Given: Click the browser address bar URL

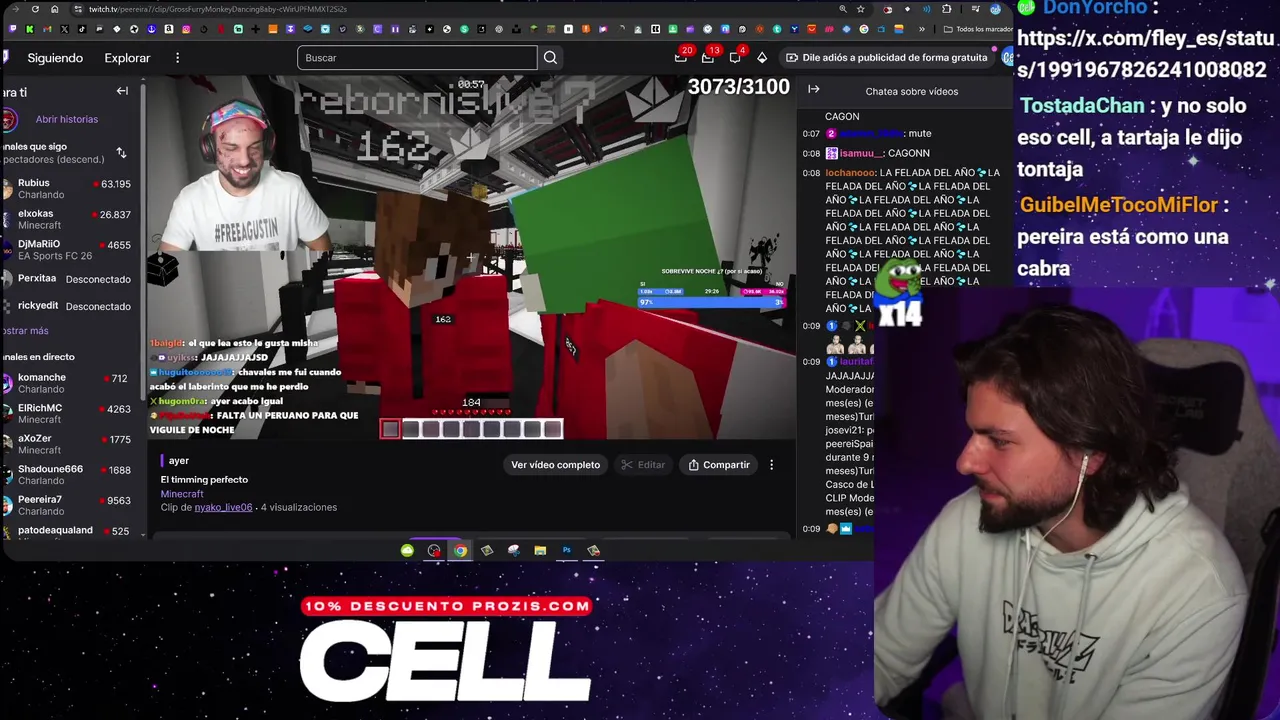Looking at the screenshot, I should 218,10.
